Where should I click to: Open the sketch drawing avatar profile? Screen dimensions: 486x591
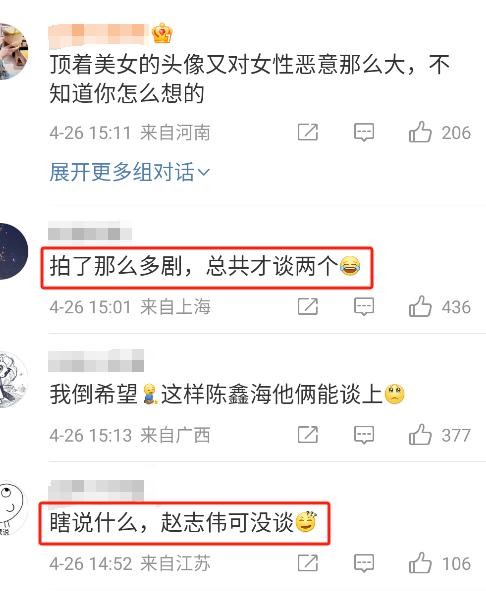13,380
